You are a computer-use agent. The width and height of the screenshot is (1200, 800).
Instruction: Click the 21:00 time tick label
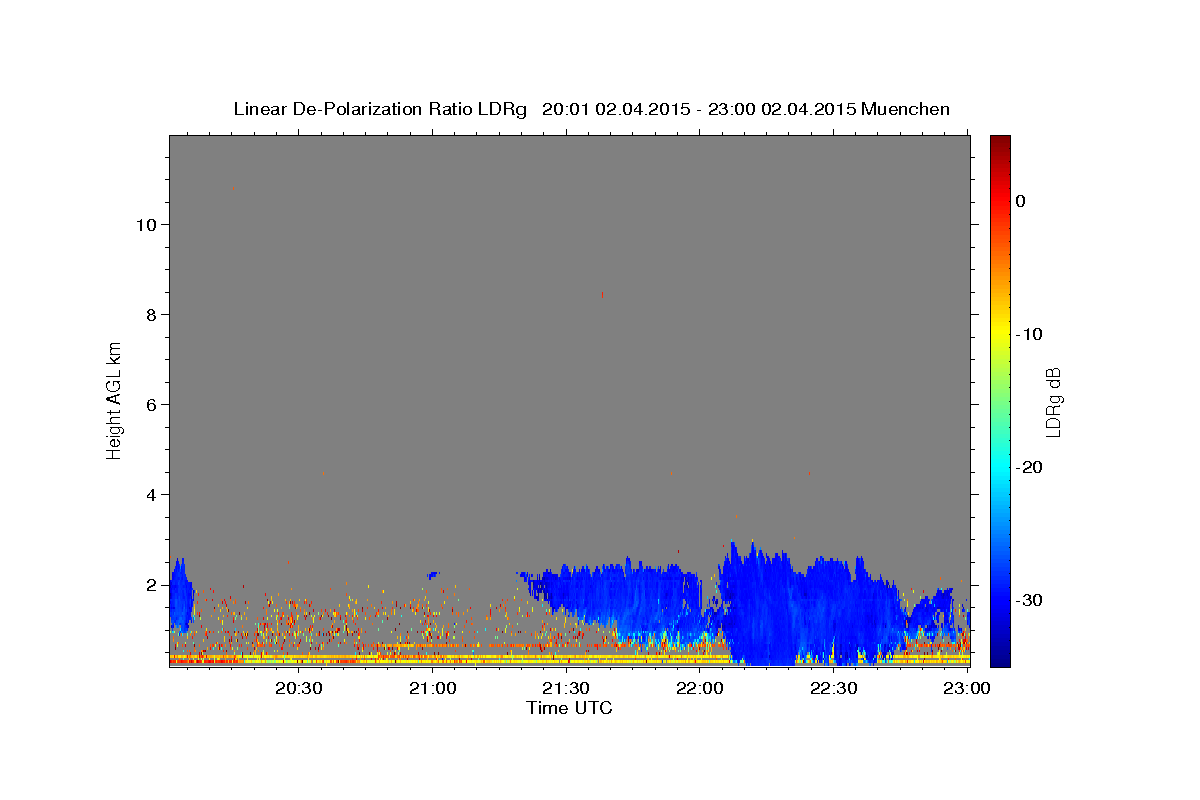(x=432, y=688)
